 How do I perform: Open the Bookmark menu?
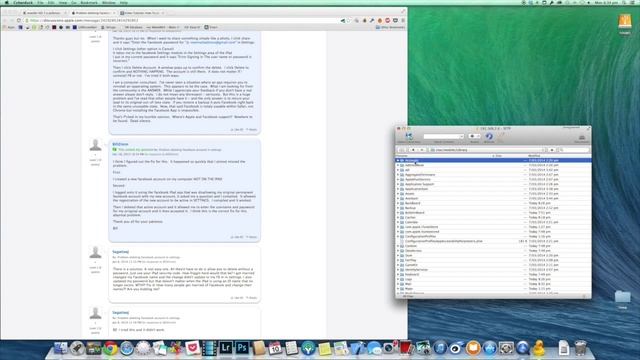pyautogui.click(x=89, y=2)
